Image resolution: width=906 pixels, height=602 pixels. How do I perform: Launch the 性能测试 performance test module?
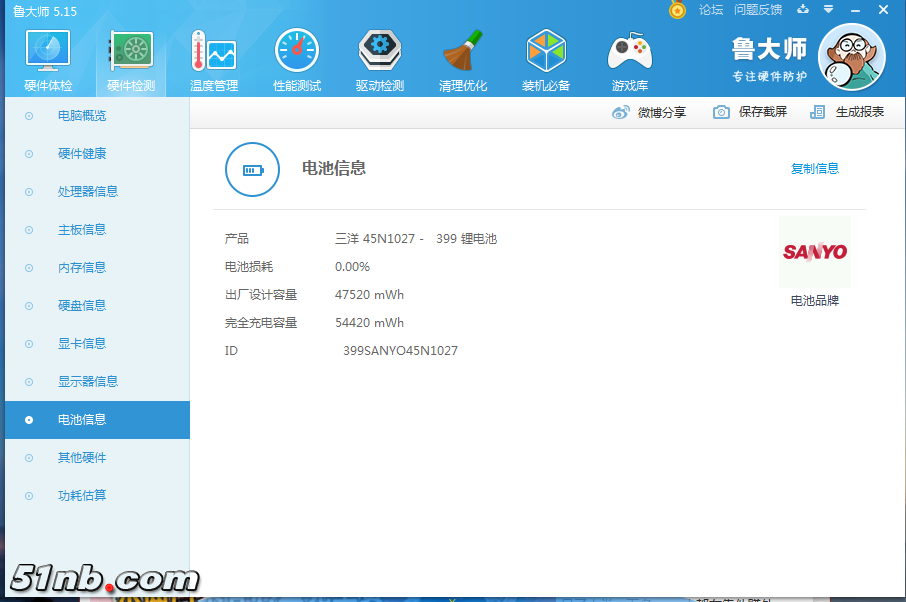click(297, 60)
